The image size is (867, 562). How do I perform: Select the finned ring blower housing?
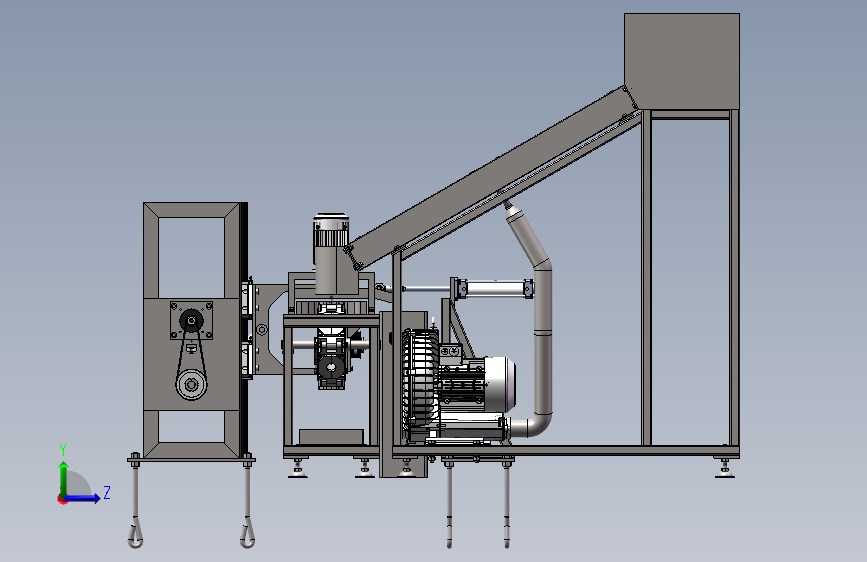tap(420, 385)
